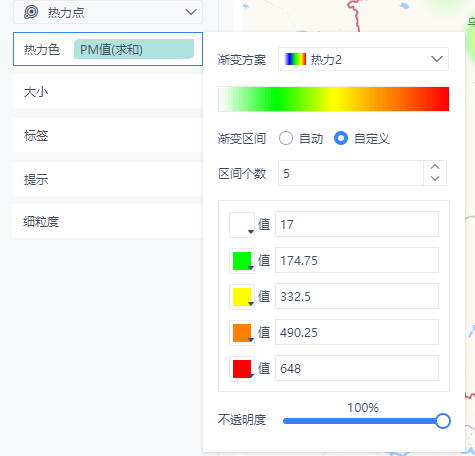
Task: Select the 细粒度 granularity slot
Action: coord(108,221)
